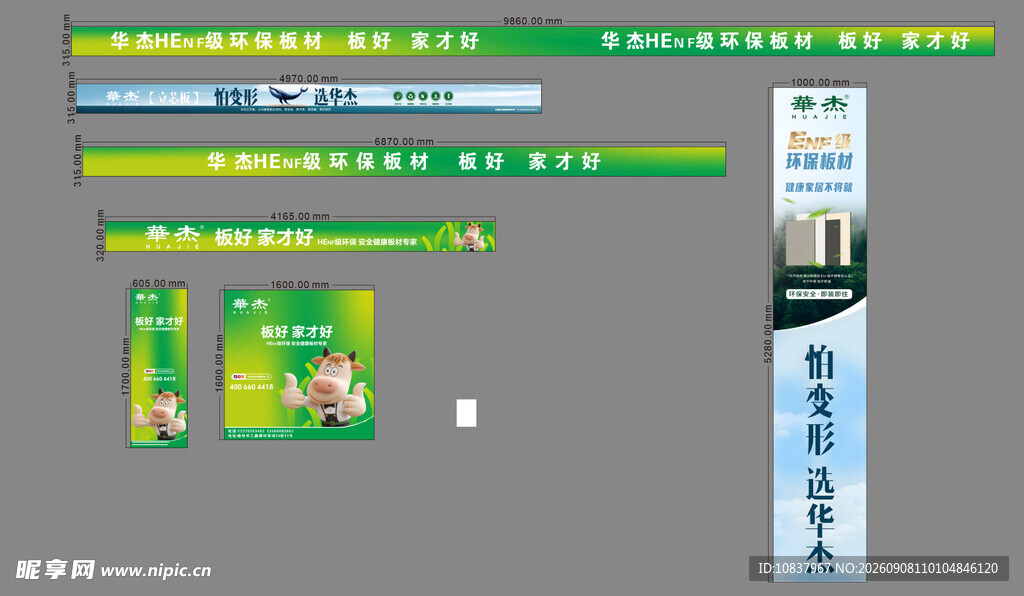Select the large vertical 怕变形 text
The width and height of the screenshot is (1024, 596).
[820, 400]
